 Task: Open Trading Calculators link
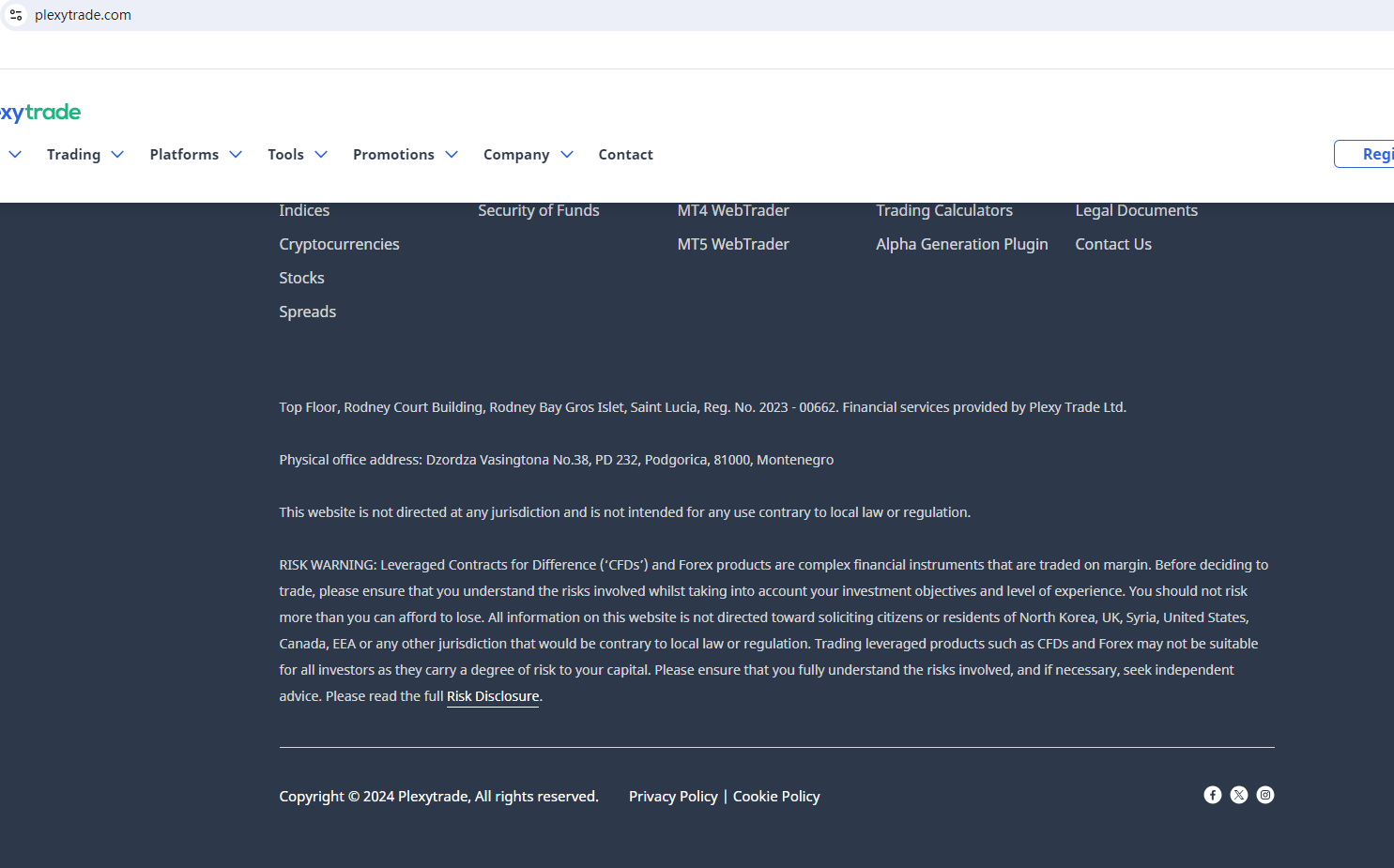coord(944,210)
